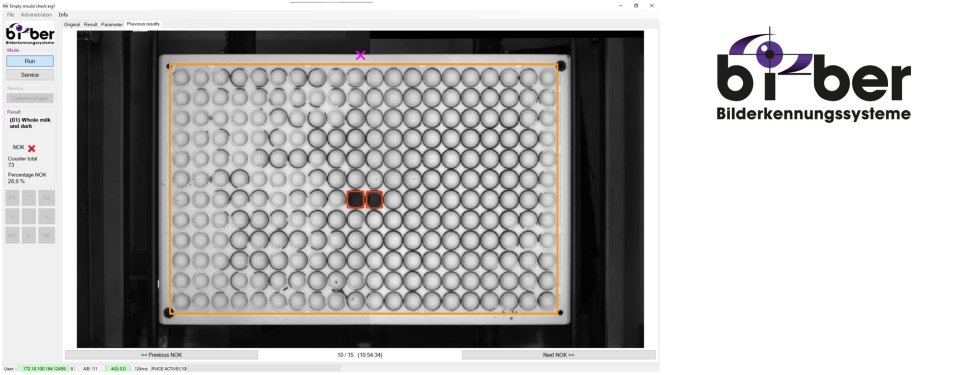Image resolution: width=960 pixels, height=375 pixels.
Task: Click the "A/B: 1/1" status bar entry
Action: coord(90,369)
